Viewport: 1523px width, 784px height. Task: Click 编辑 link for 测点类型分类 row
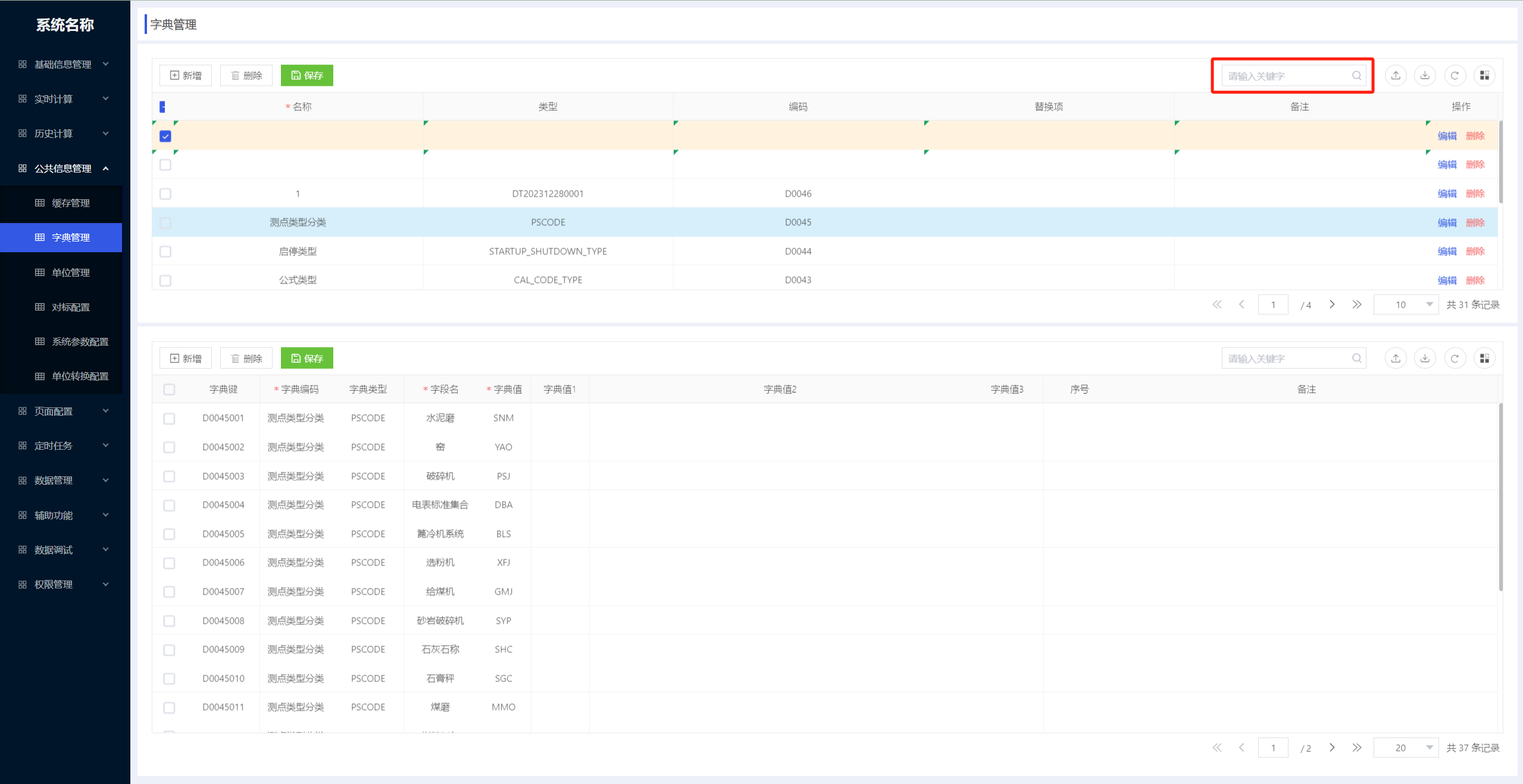click(x=1447, y=222)
